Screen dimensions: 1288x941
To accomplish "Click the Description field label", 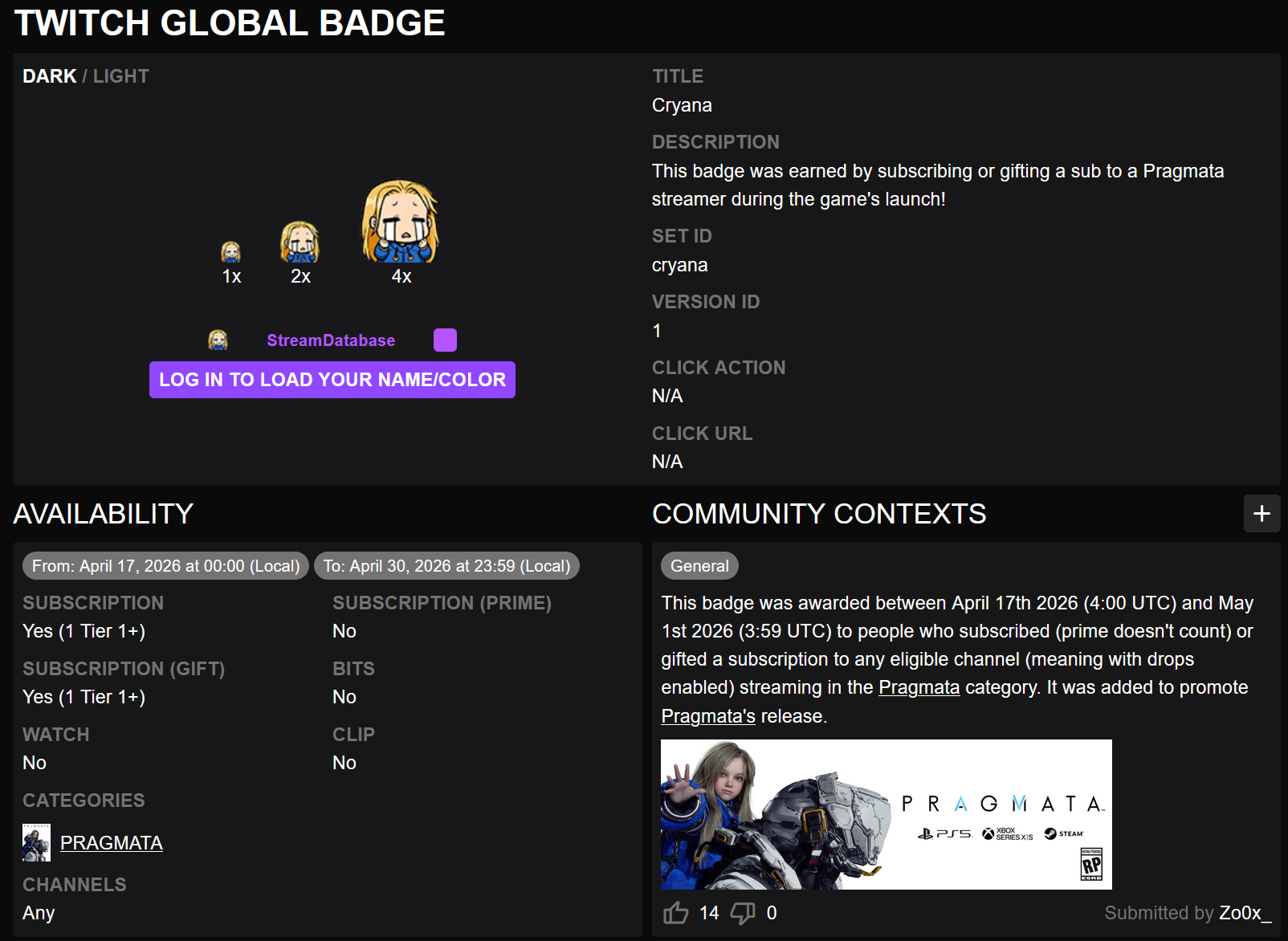I will point(715,142).
